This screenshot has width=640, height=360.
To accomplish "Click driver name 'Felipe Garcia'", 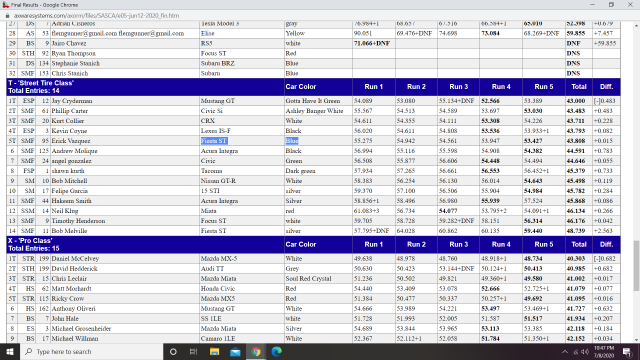I will (69, 191).
